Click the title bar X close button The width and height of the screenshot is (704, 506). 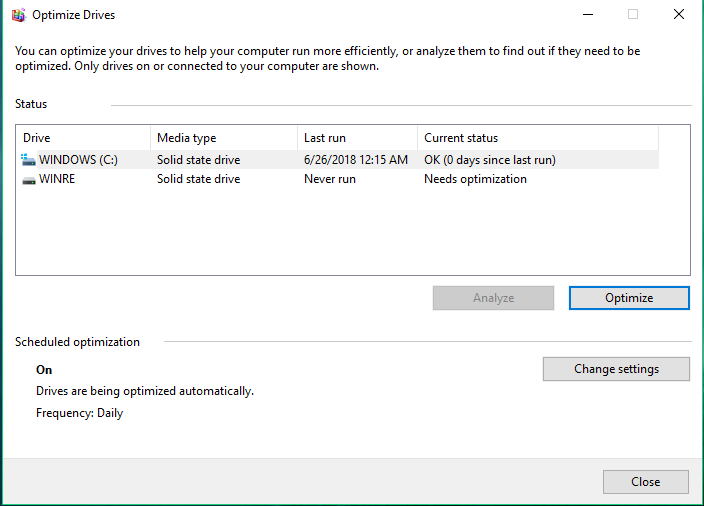point(679,14)
